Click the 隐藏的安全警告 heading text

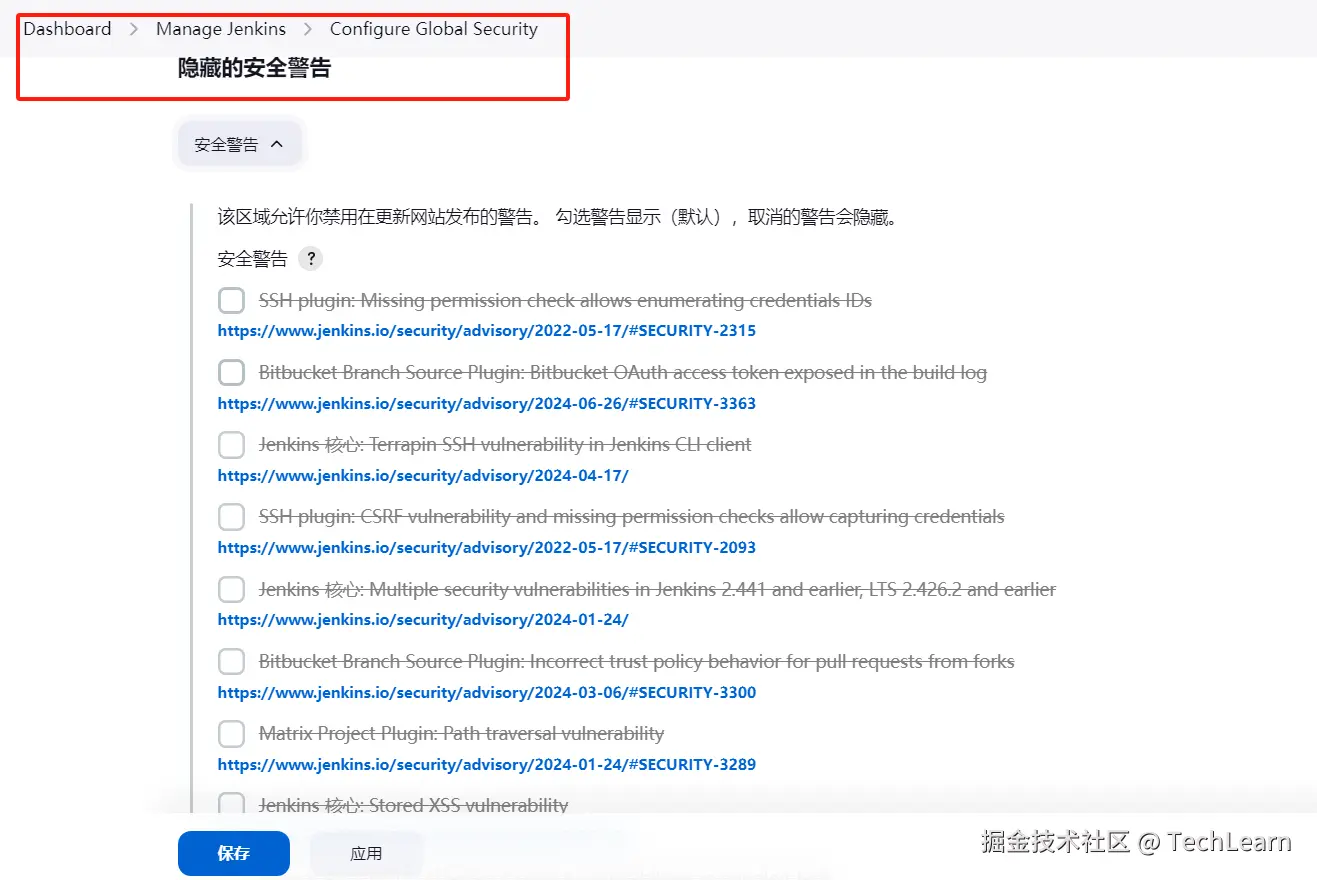(254, 68)
